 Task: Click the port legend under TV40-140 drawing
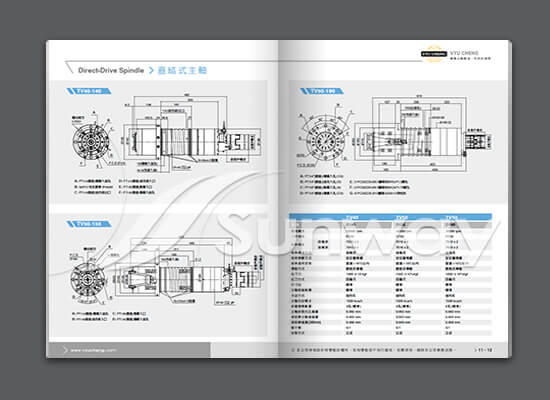click(115, 187)
